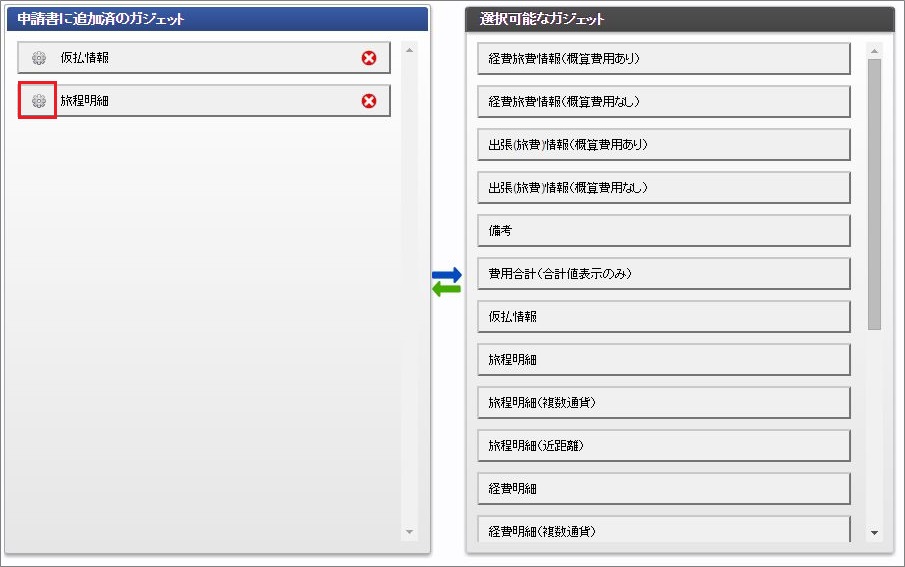Click the blue right arrow icon
The image size is (905, 567).
447,275
